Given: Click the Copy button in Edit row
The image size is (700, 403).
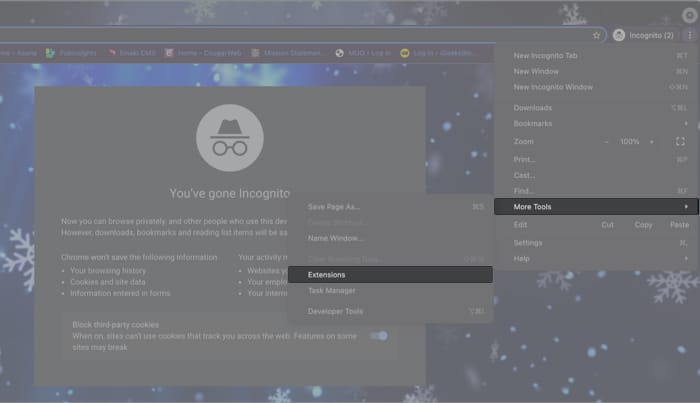Looking at the screenshot, I should click(643, 225).
